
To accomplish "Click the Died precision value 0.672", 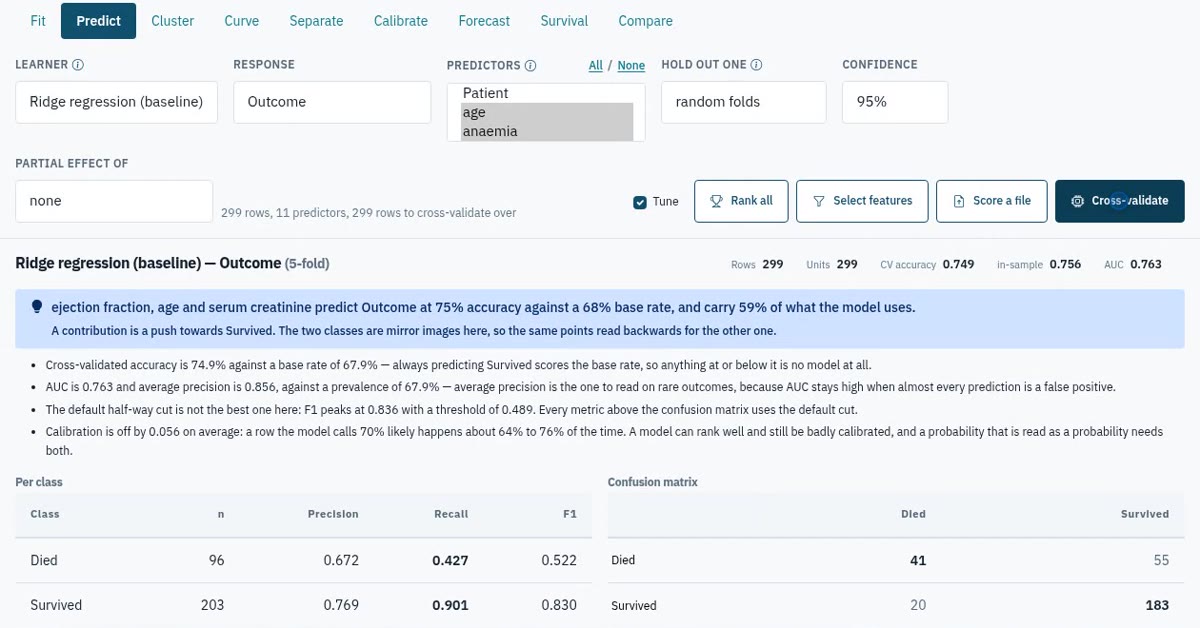I will [341, 561].
